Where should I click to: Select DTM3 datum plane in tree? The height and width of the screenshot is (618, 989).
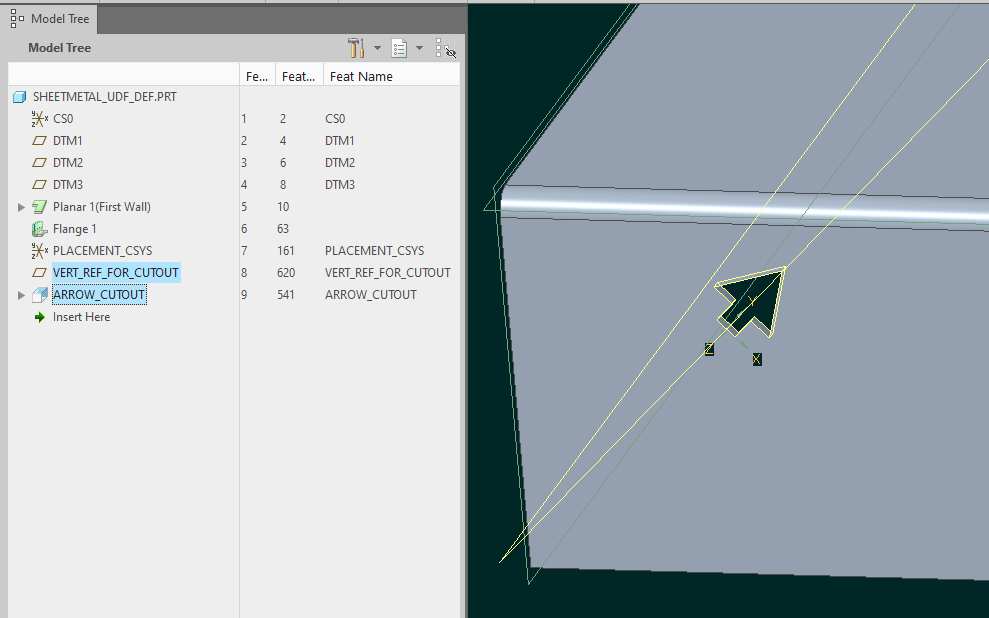click(x=68, y=185)
